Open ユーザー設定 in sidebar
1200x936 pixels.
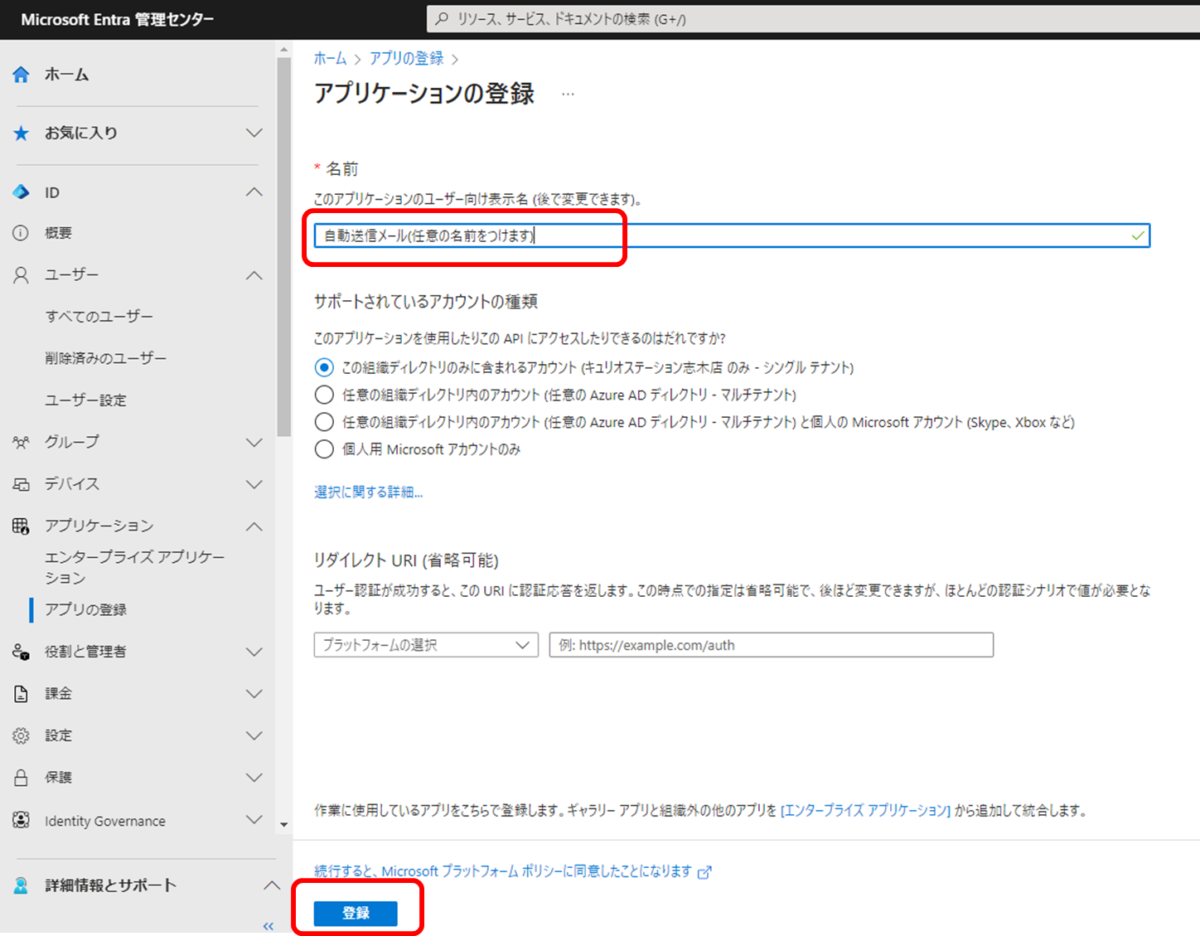pyautogui.click(x=86, y=401)
